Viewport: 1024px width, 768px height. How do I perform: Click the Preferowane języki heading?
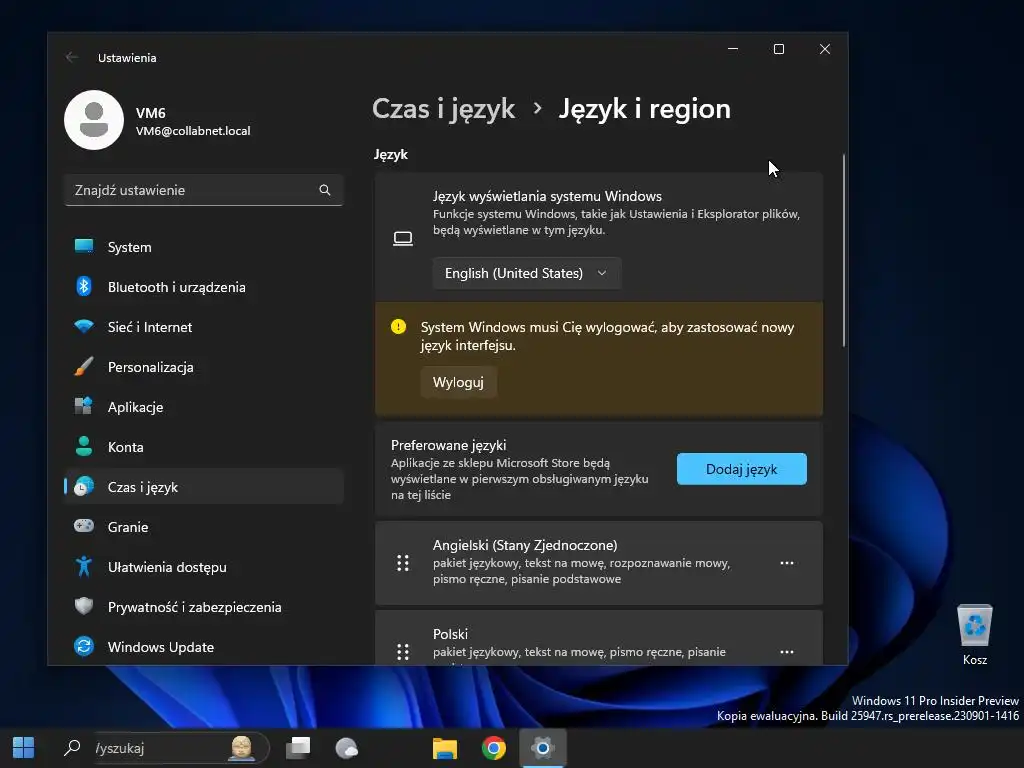point(449,445)
